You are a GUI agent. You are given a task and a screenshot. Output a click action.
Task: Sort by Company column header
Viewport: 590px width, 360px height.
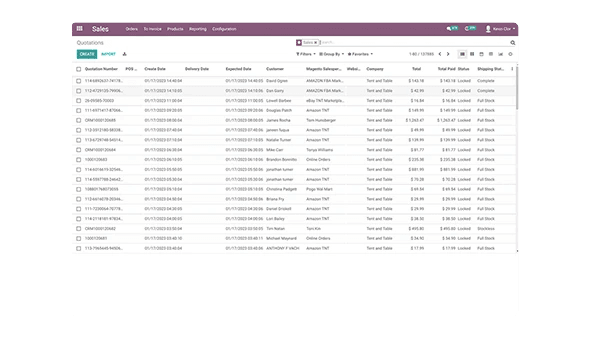coord(375,69)
